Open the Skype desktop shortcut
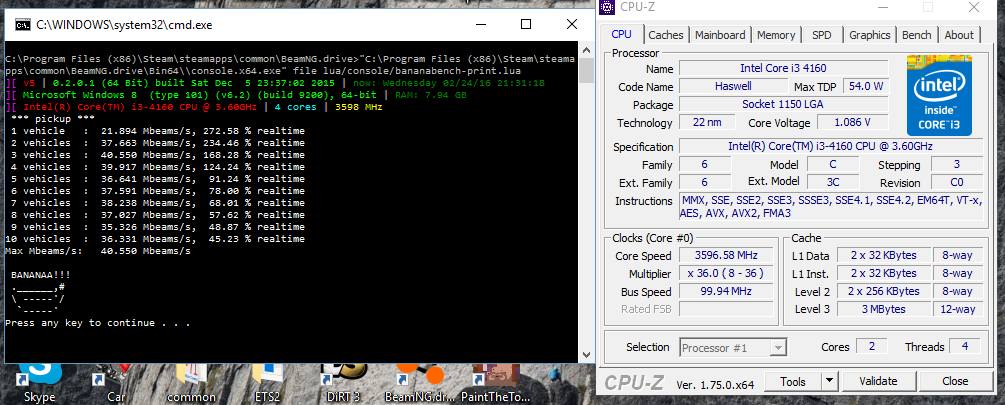Screen dimensions: 1005x405 (x=40, y=384)
